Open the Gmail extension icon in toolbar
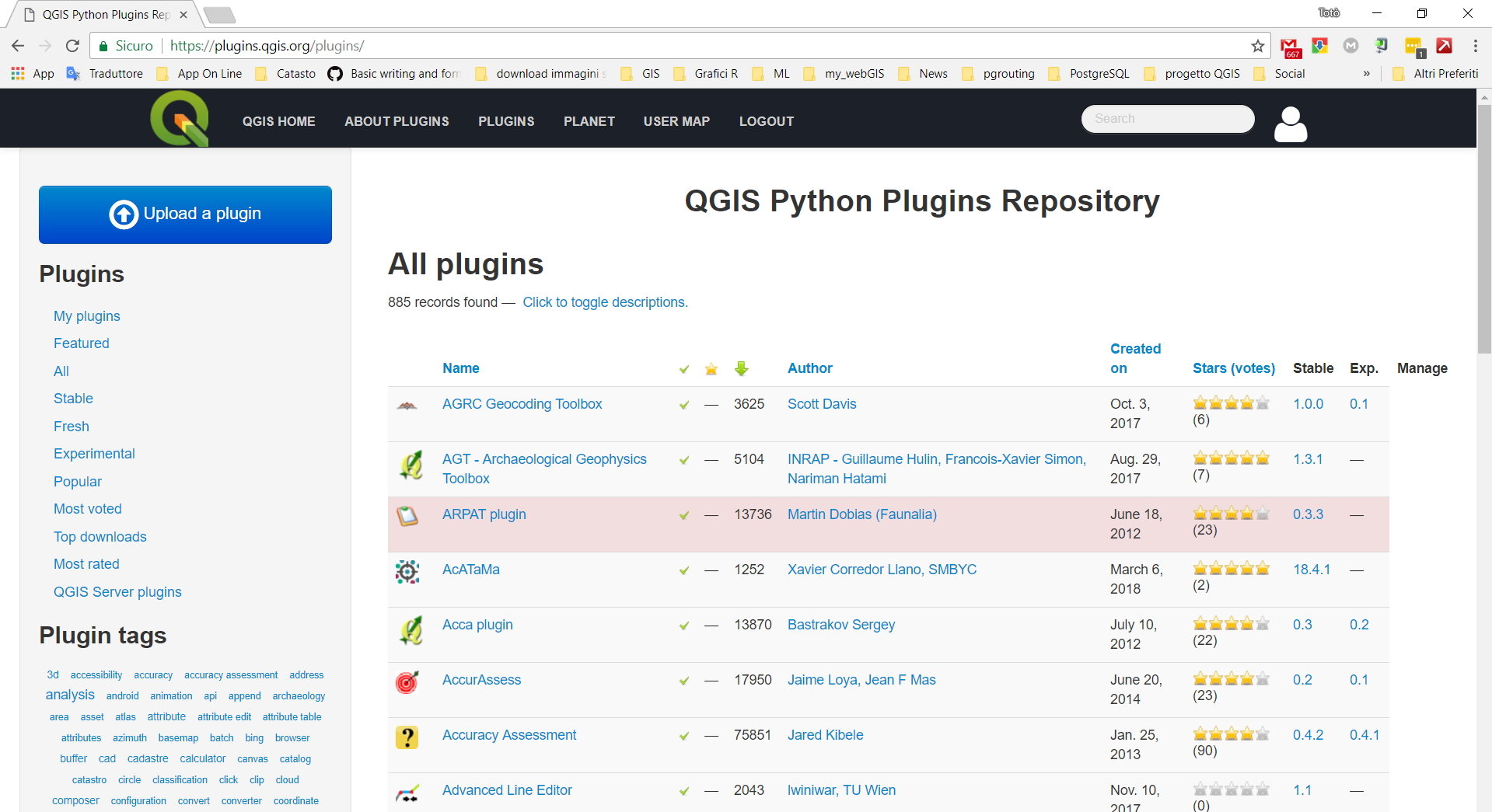The height and width of the screenshot is (812, 1492). point(1290,47)
